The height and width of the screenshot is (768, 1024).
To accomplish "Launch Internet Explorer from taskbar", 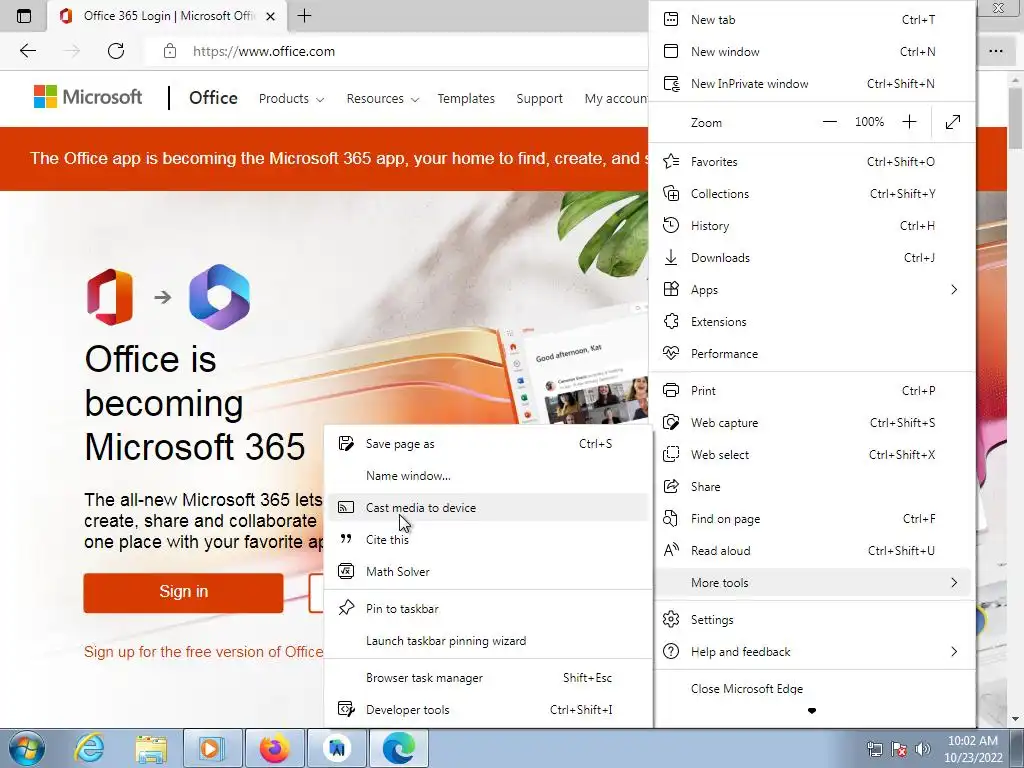I will pyautogui.click(x=89, y=748).
